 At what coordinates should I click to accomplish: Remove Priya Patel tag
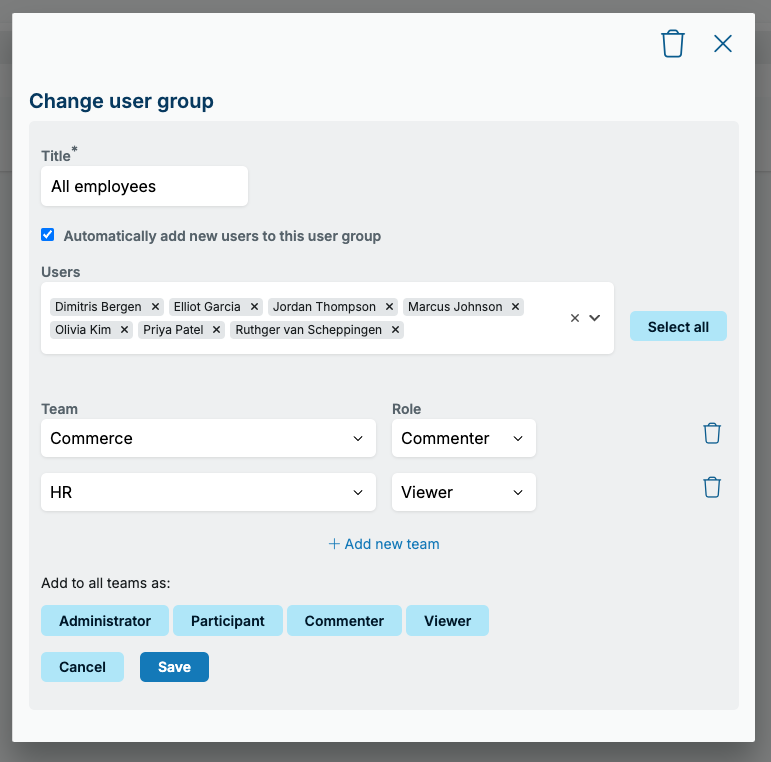216,330
